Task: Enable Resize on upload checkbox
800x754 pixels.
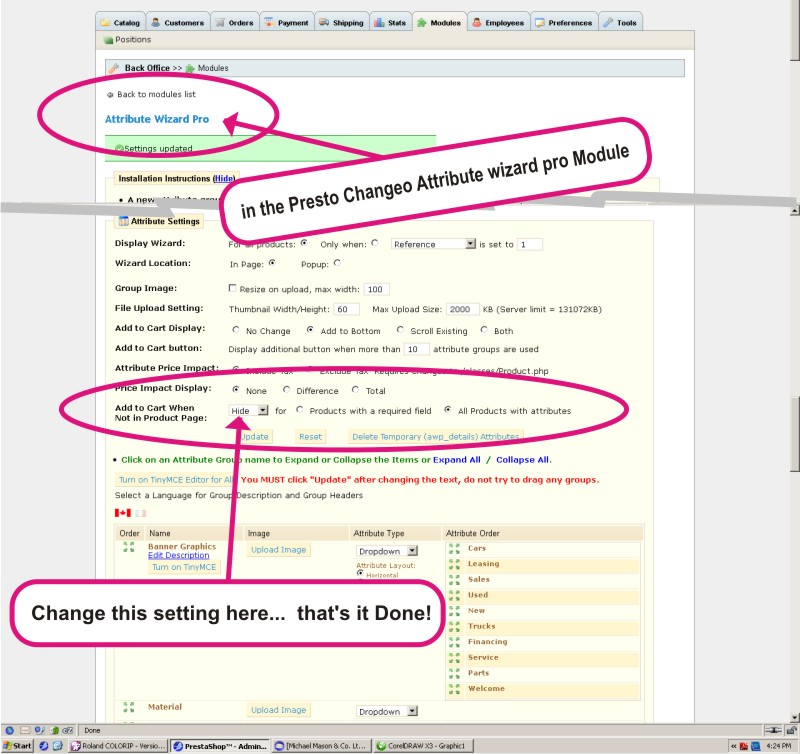Action: [232, 288]
